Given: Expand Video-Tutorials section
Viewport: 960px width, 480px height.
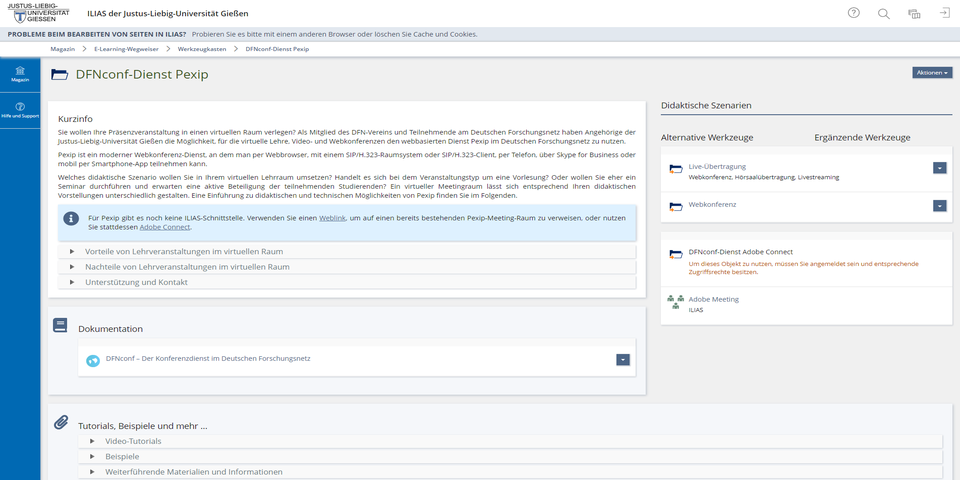Looking at the screenshot, I should point(511,441).
